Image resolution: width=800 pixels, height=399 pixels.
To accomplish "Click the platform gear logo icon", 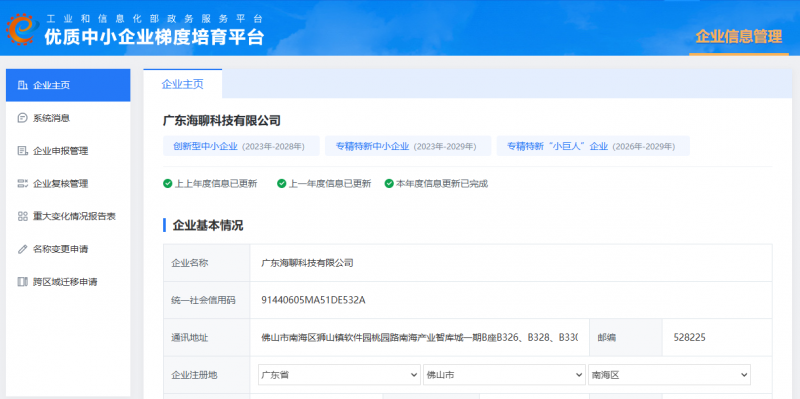I will coord(22,29).
